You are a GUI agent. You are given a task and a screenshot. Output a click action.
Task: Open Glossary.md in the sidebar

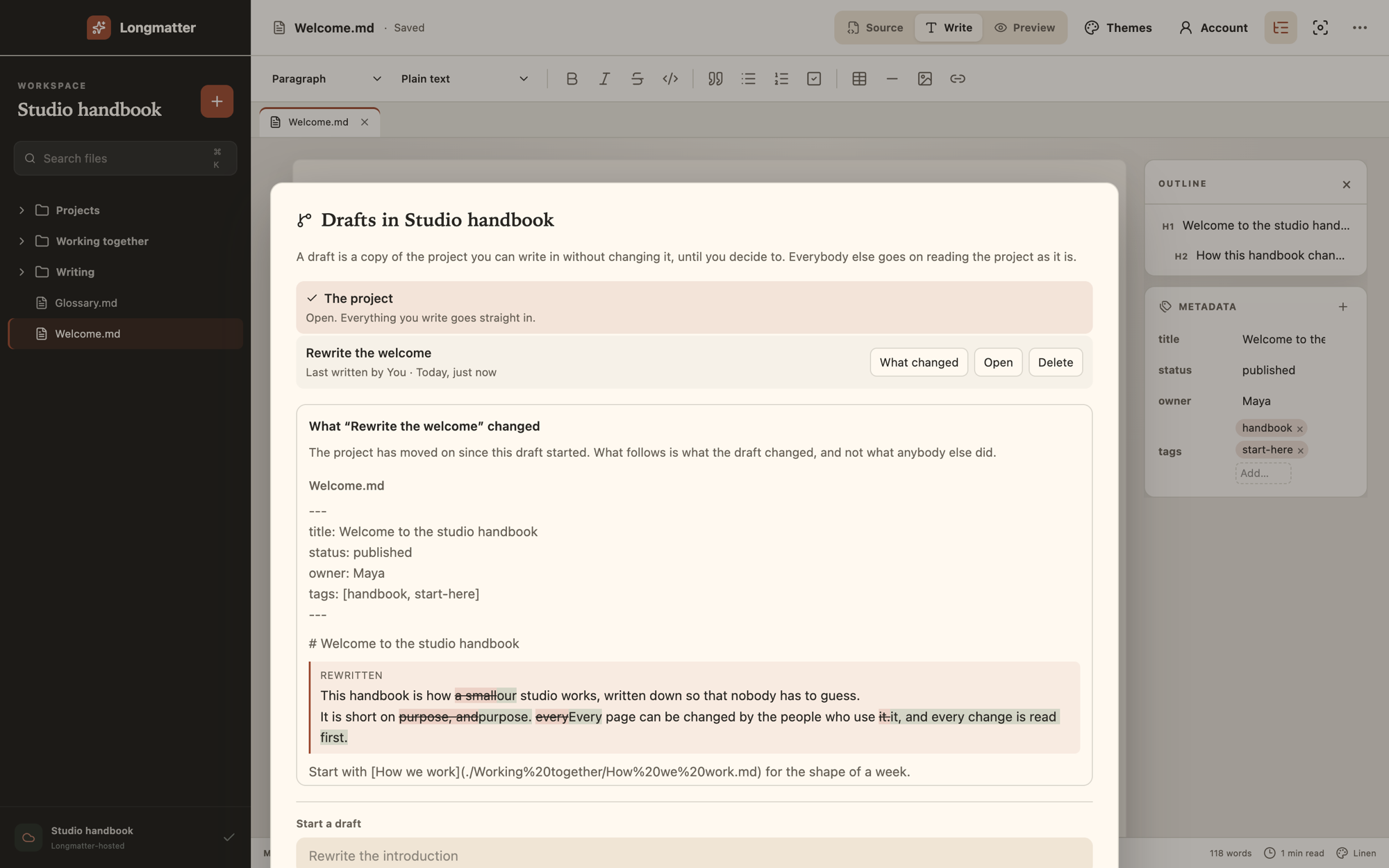[x=125, y=303]
